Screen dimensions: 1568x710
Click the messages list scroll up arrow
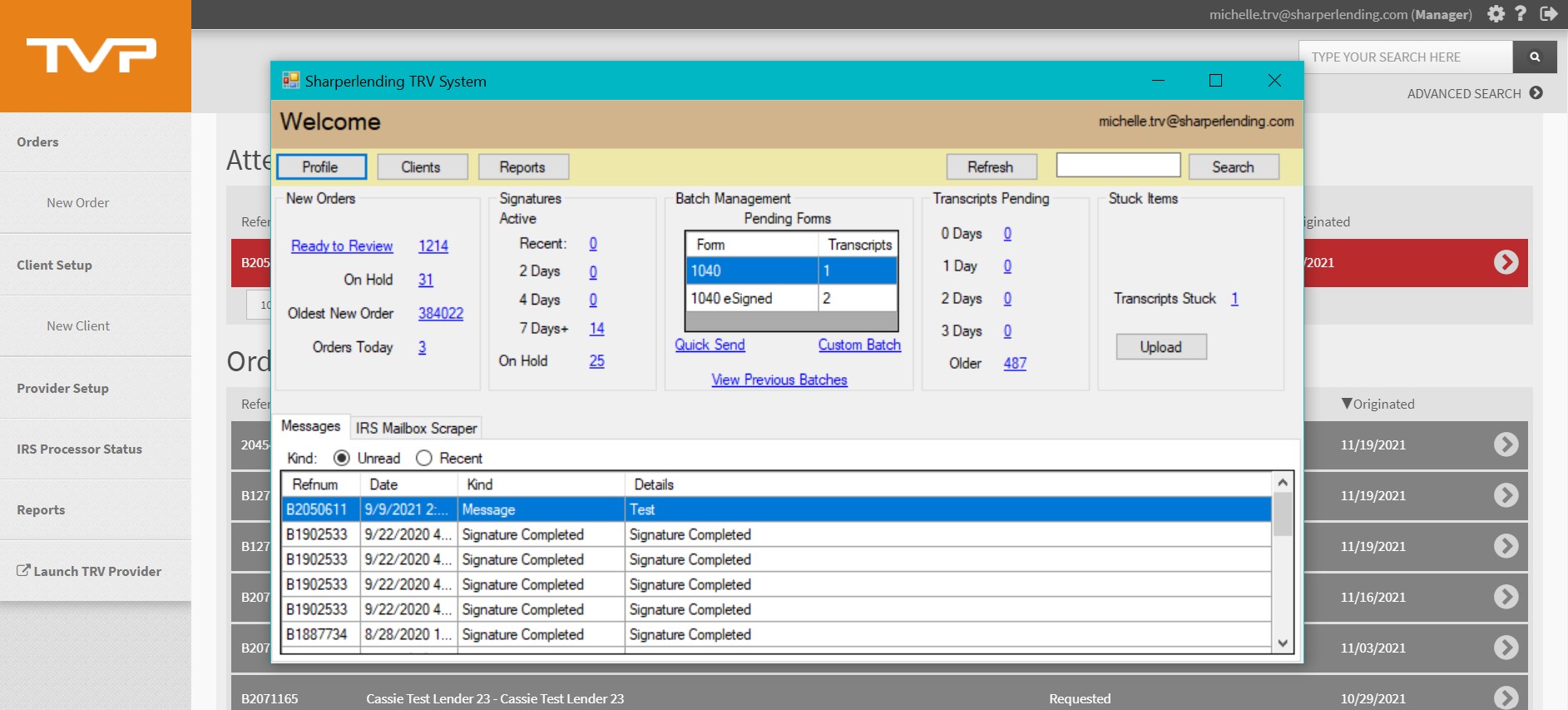click(x=1283, y=483)
